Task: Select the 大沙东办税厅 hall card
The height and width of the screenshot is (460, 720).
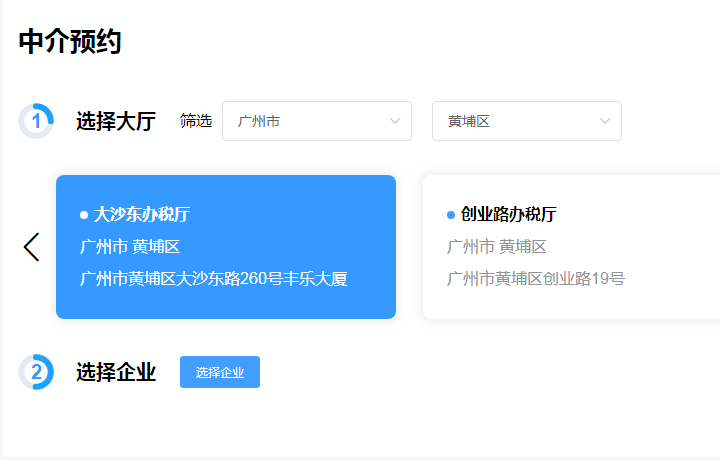Action: (x=226, y=247)
